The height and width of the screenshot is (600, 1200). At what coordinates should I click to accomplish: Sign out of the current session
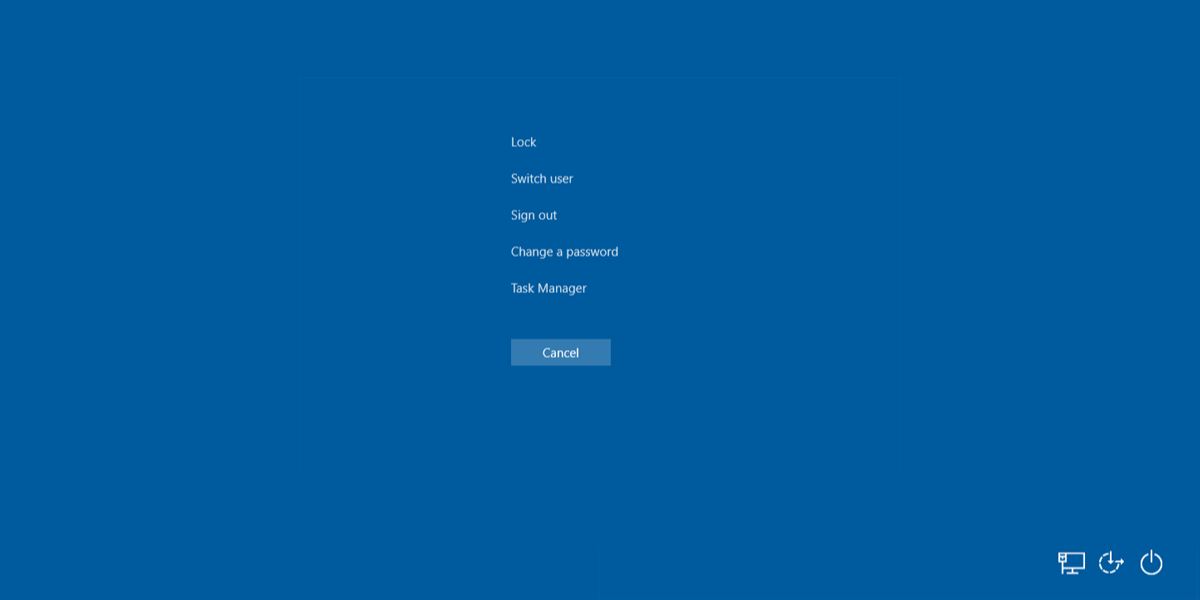534,215
